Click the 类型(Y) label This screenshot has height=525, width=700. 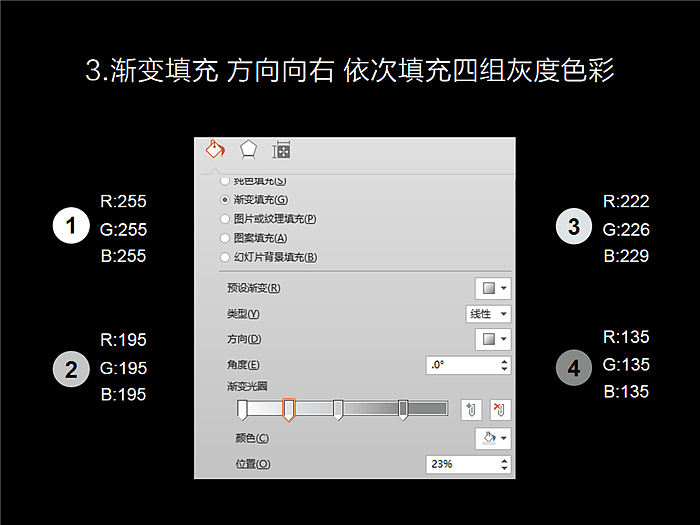[x=243, y=314]
